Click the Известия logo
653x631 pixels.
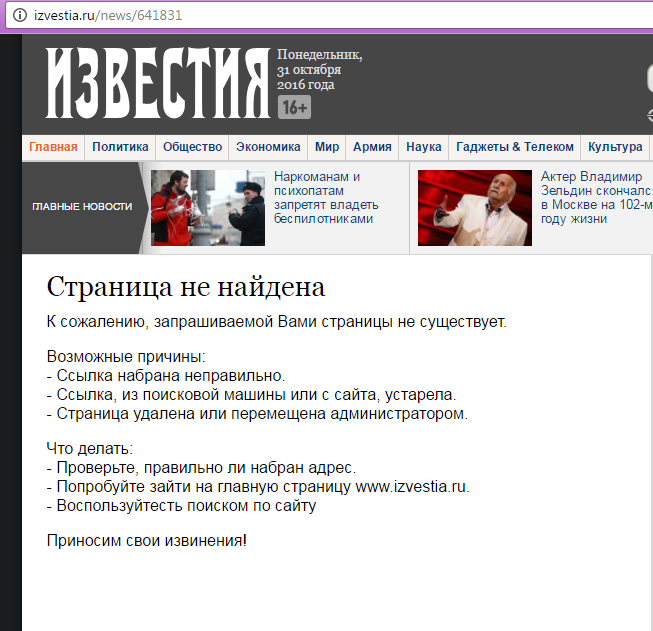(157, 84)
